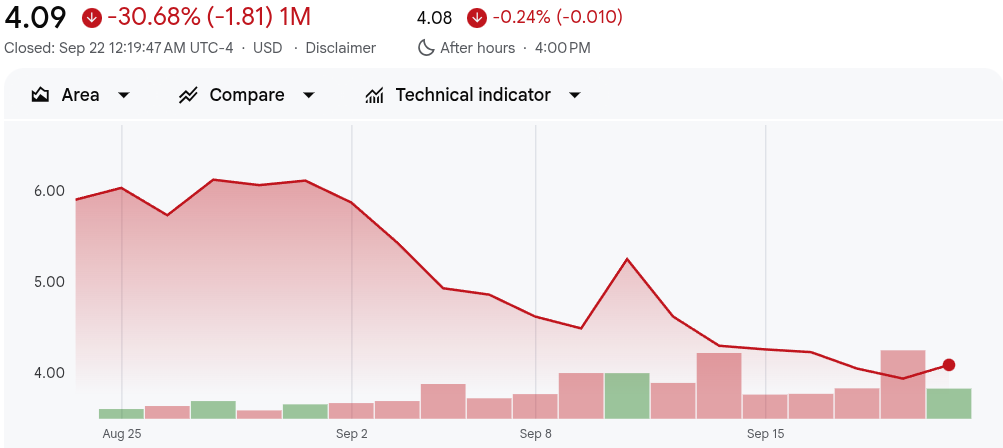This screenshot has width=1003, height=448.
Task: Open the Technical indicator menu label
Action: (x=473, y=95)
